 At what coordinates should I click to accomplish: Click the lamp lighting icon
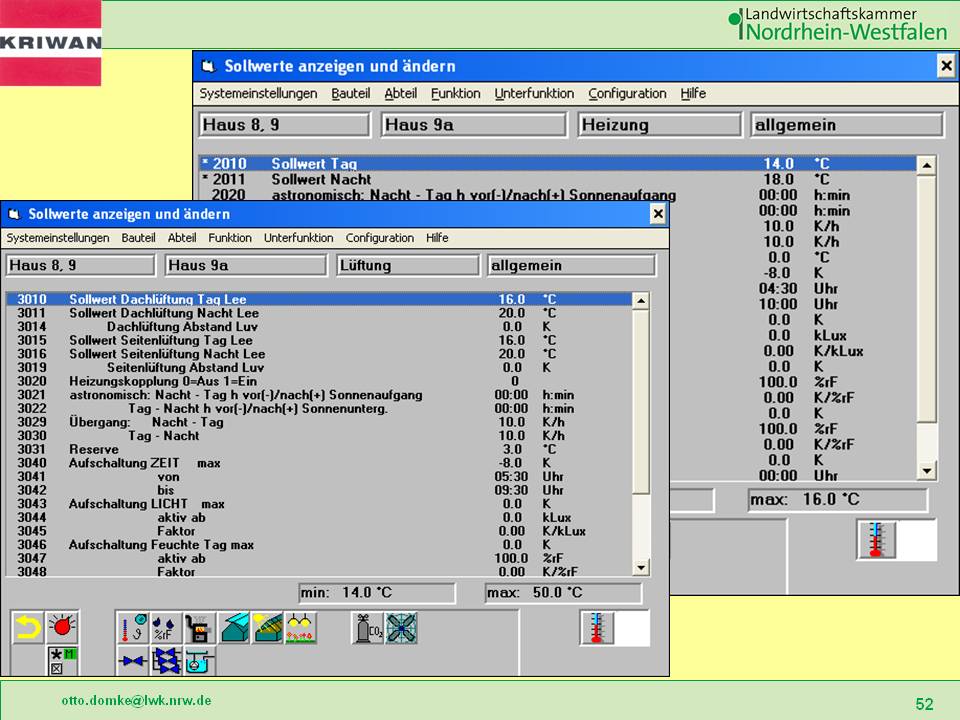click(x=302, y=629)
